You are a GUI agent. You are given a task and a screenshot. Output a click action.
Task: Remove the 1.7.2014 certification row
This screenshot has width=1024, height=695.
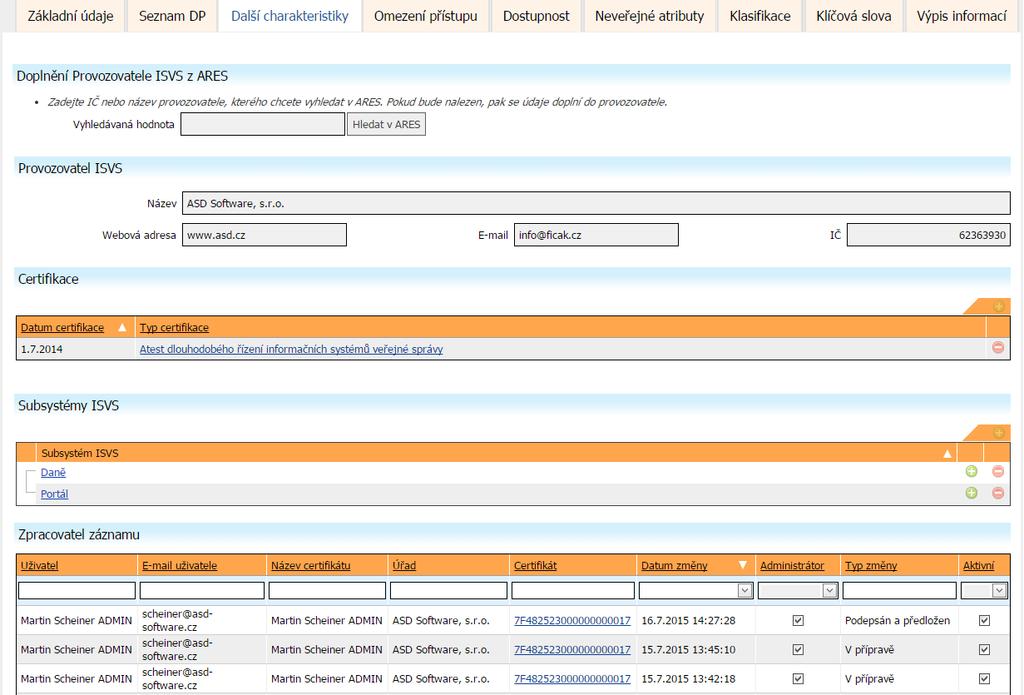pos(998,348)
